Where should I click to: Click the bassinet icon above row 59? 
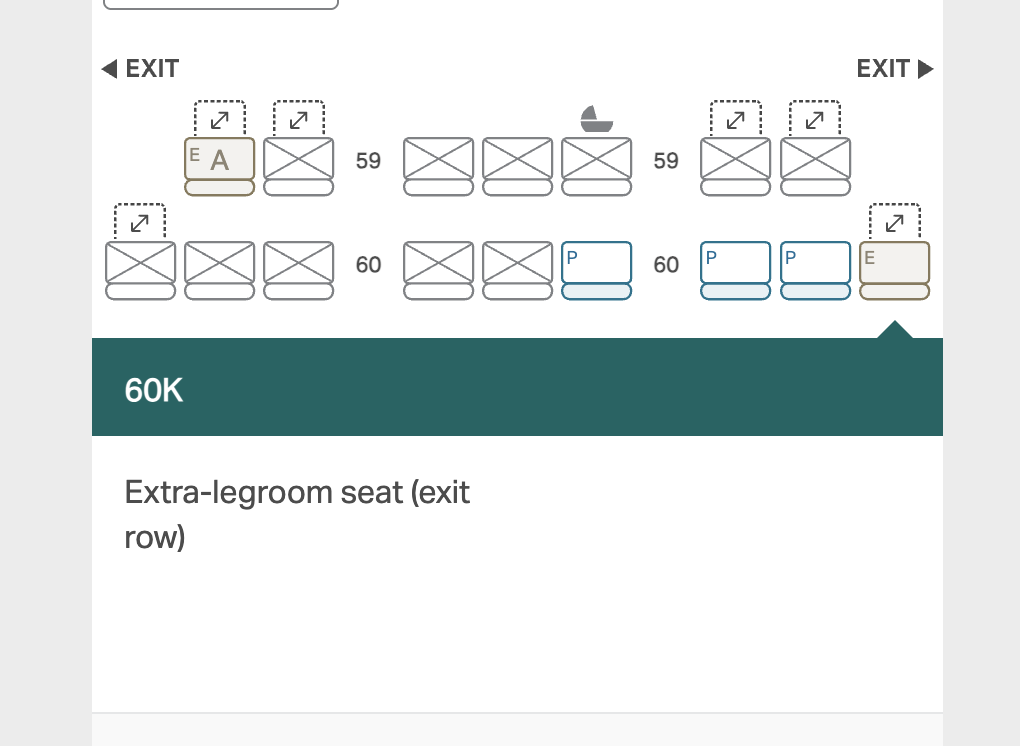(x=597, y=118)
